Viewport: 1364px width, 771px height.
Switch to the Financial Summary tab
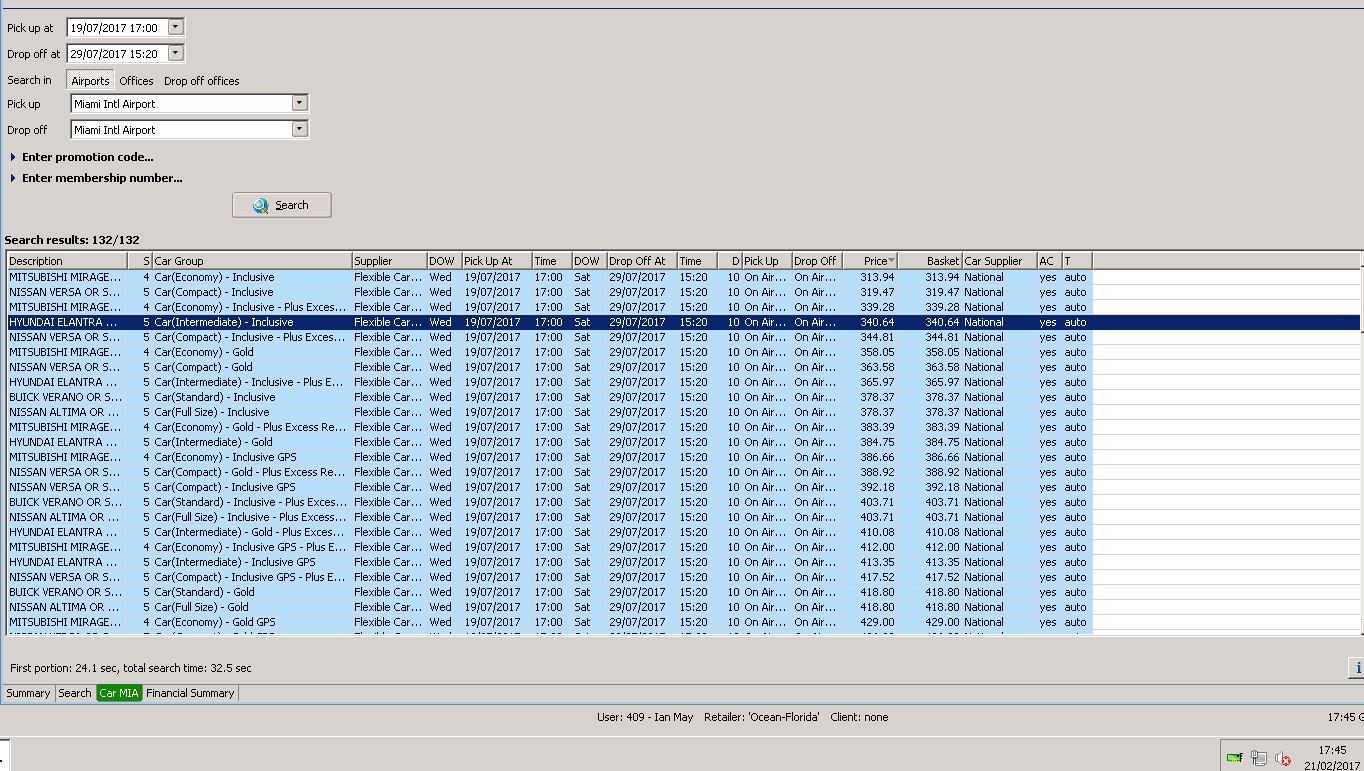[x=190, y=693]
